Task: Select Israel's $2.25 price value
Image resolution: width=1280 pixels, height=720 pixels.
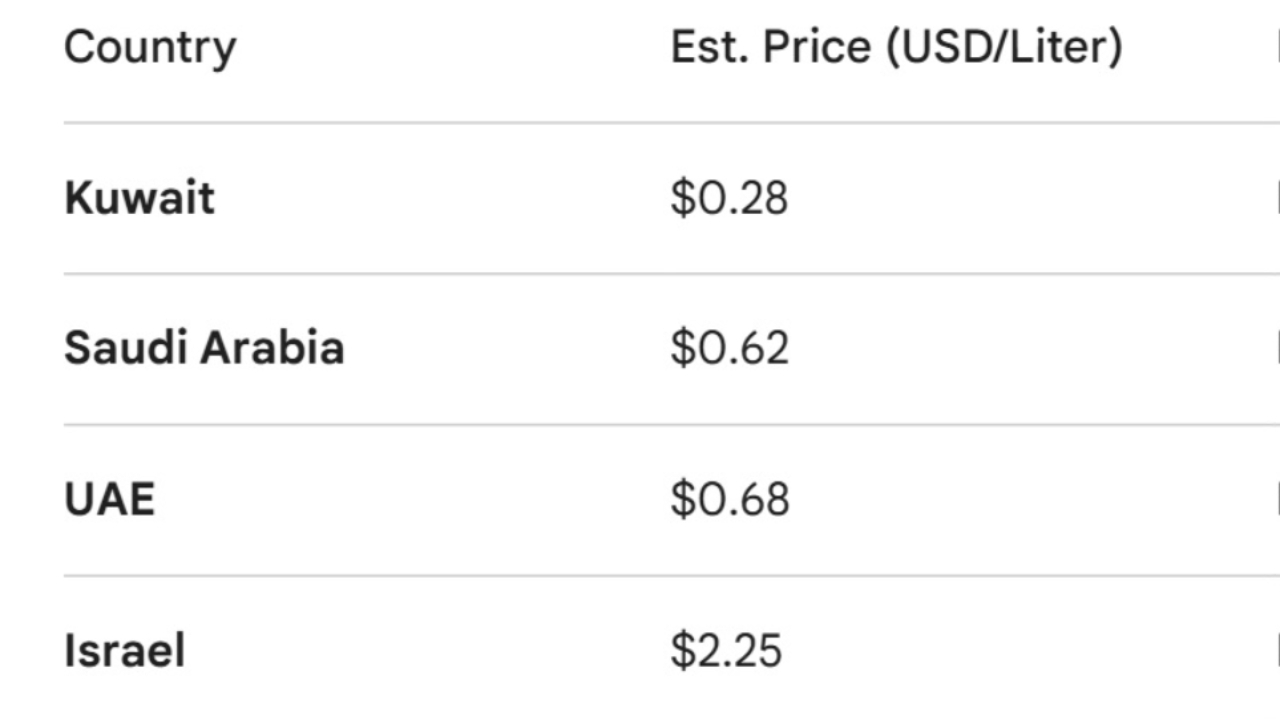Action: coord(726,651)
